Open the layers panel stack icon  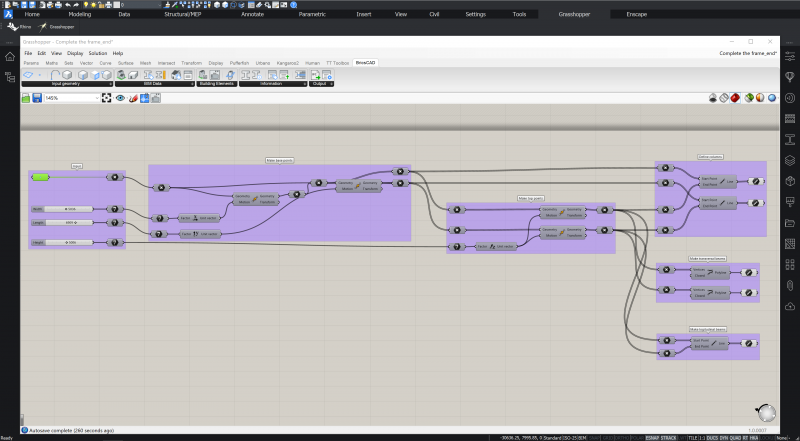[790, 160]
